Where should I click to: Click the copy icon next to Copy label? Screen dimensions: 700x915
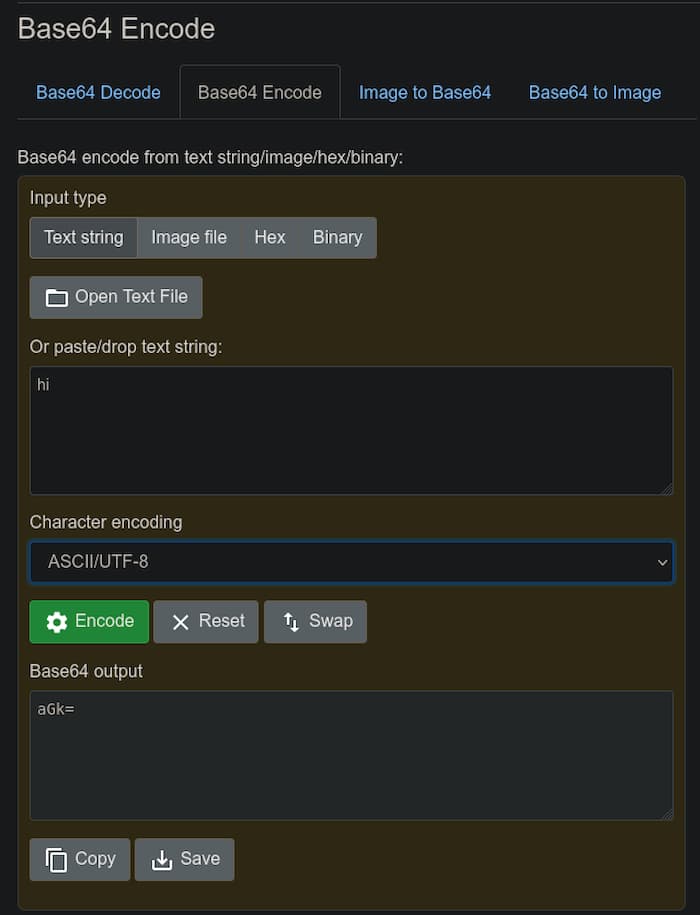click(57, 858)
